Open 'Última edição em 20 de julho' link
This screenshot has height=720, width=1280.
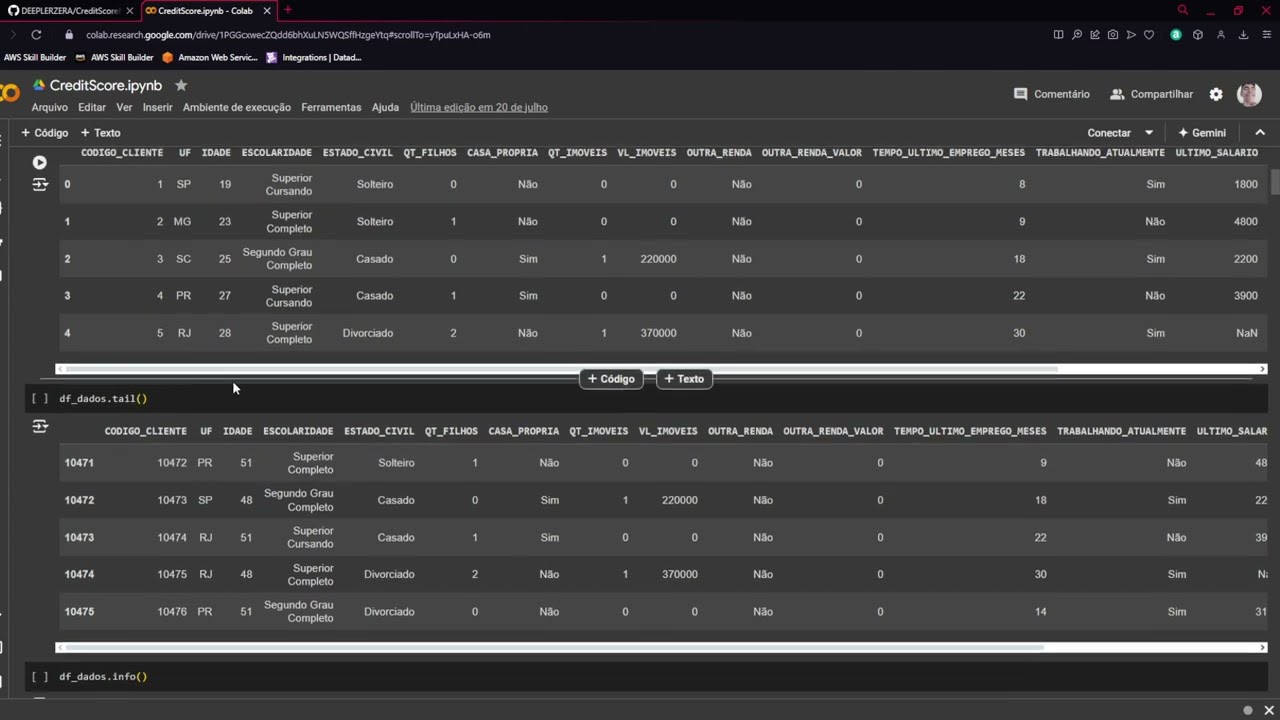point(479,107)
